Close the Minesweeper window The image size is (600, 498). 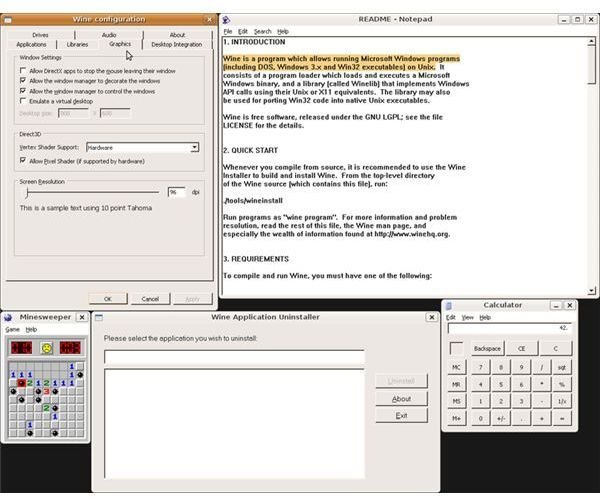click(x=82, y=317)
